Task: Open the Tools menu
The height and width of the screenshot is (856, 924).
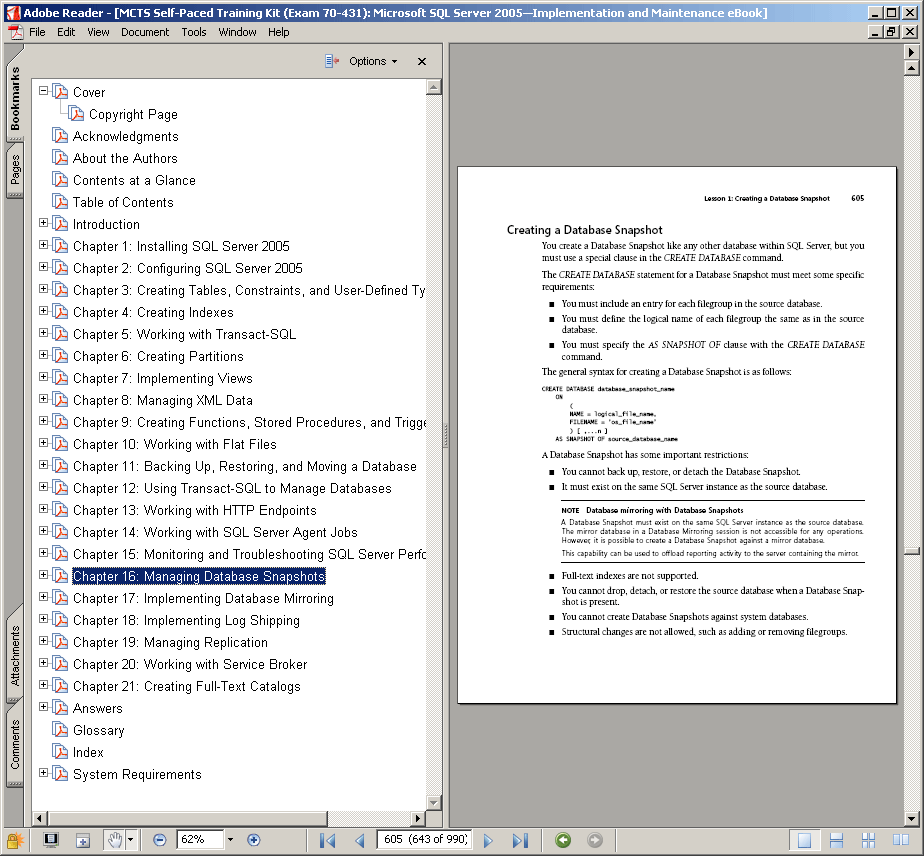Action: click(x=194, y=32)
